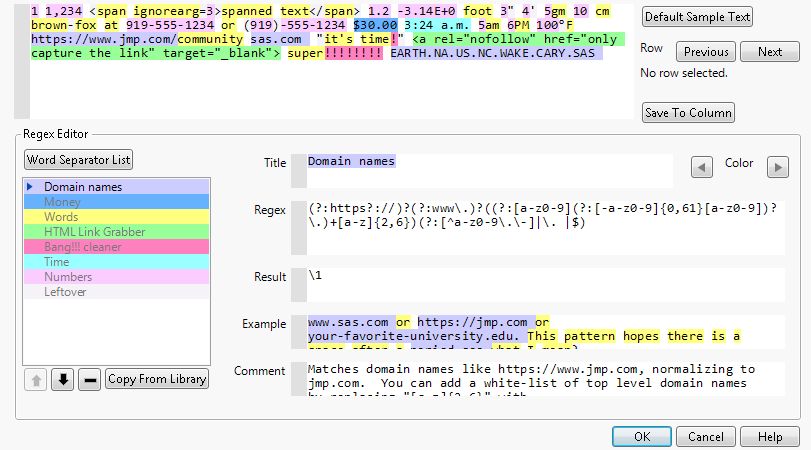Select the Leftover list item

click(66, 292)
